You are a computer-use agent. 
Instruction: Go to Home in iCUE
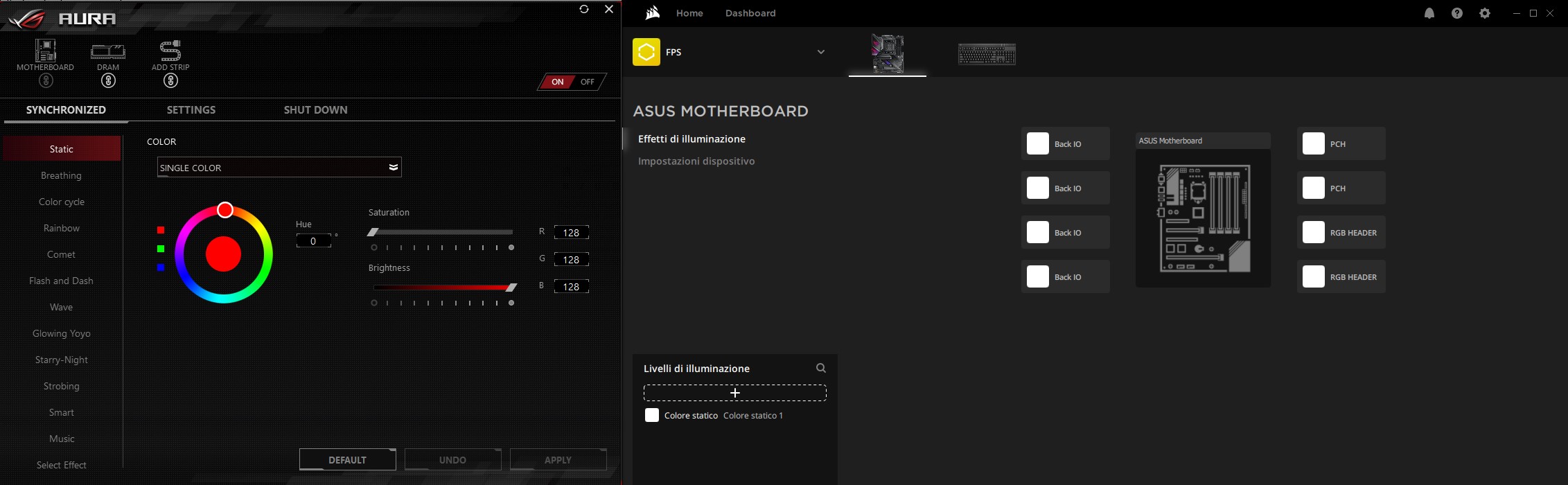[689, 13]
